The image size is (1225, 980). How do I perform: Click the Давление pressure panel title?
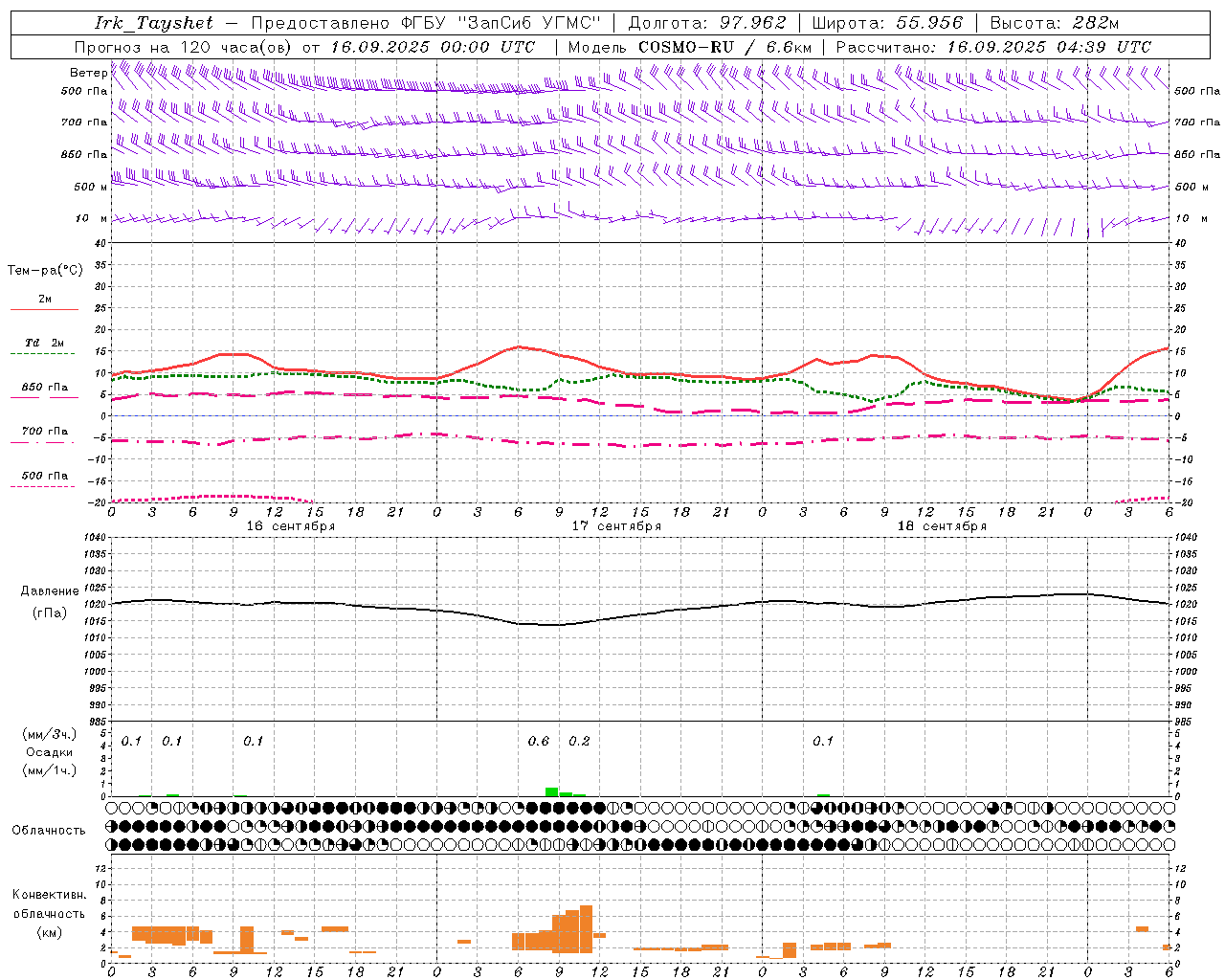(50, 591)
